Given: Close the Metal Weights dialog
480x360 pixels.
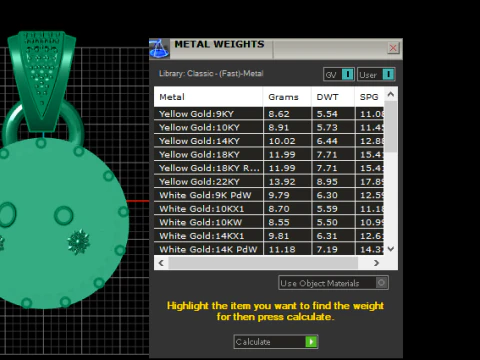Looking at the screenshot, I should click(x=393, y=48).
